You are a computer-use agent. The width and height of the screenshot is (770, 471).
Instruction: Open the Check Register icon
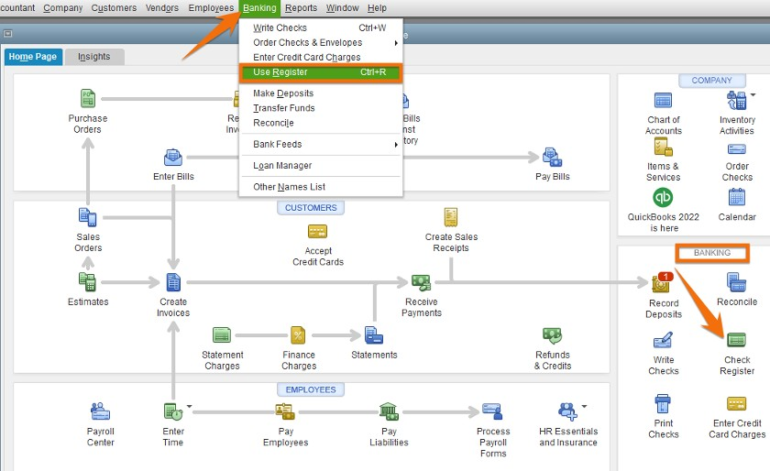[x=736, y=340]
